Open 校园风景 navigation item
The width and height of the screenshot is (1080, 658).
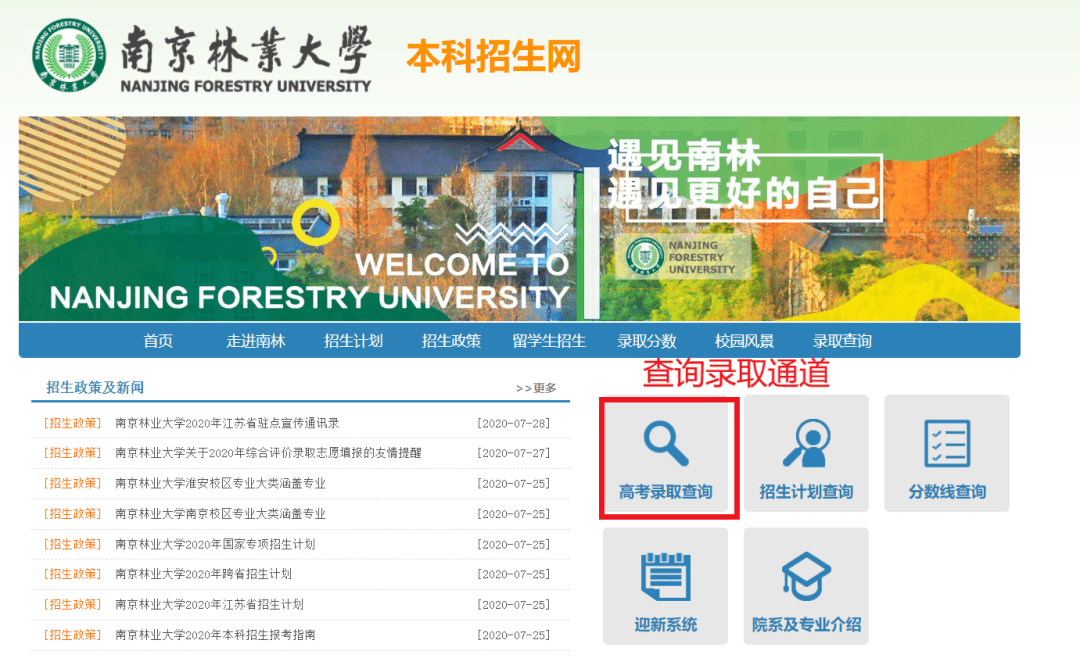pos(745,341)
